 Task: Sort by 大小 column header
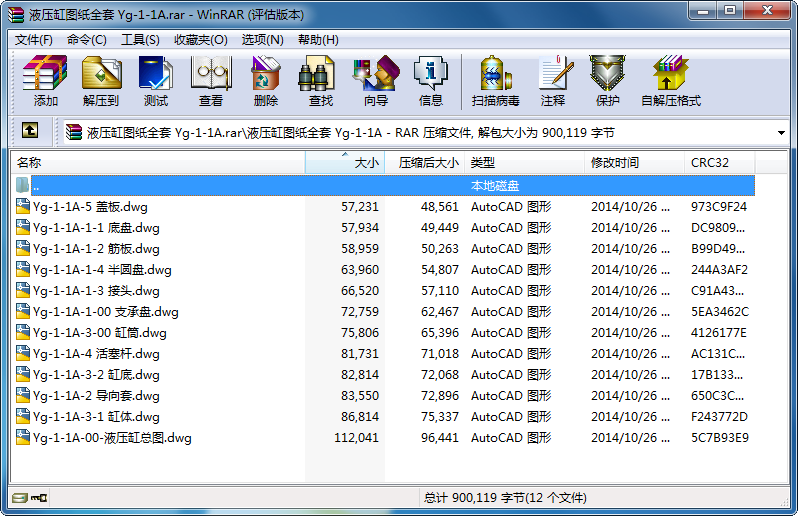[x=345, y=163]
